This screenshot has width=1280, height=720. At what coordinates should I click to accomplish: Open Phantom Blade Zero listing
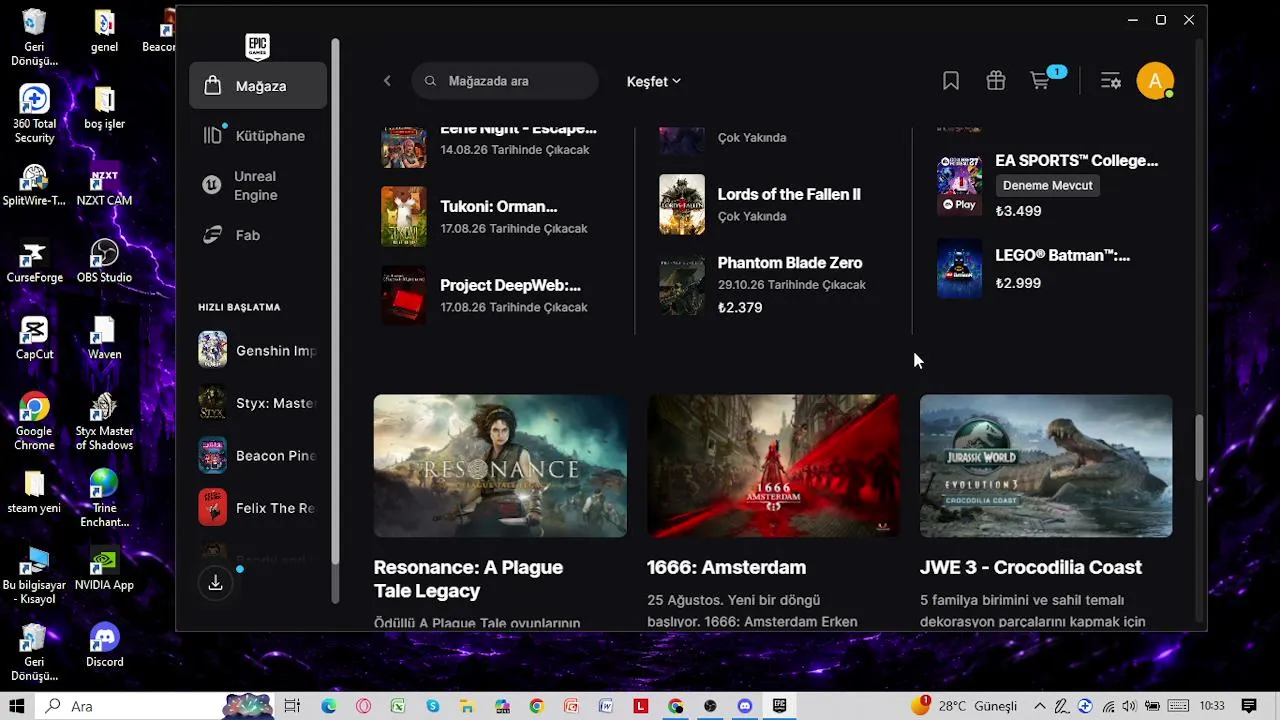[780, 284]
